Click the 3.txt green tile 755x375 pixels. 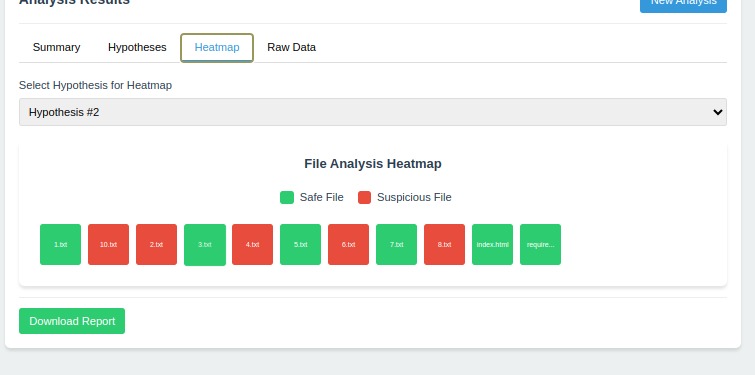pyautogui.click(x=205, y=245)
